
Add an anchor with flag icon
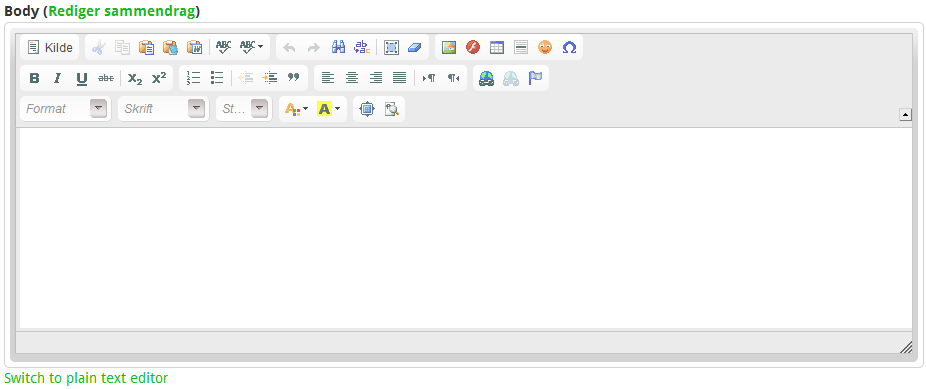pos(535,78)
